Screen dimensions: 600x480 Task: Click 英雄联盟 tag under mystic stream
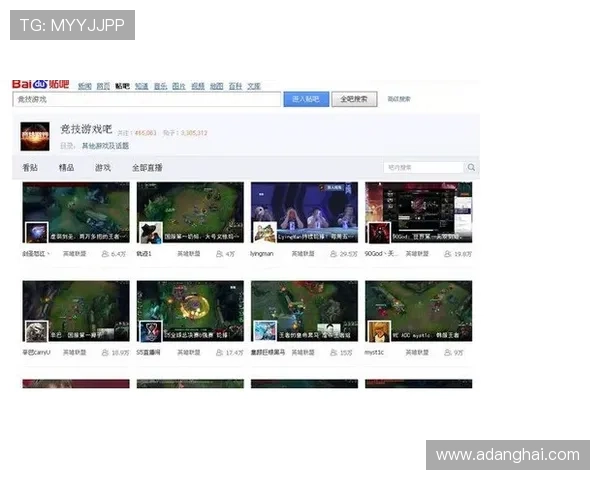(x=417, y=353)
